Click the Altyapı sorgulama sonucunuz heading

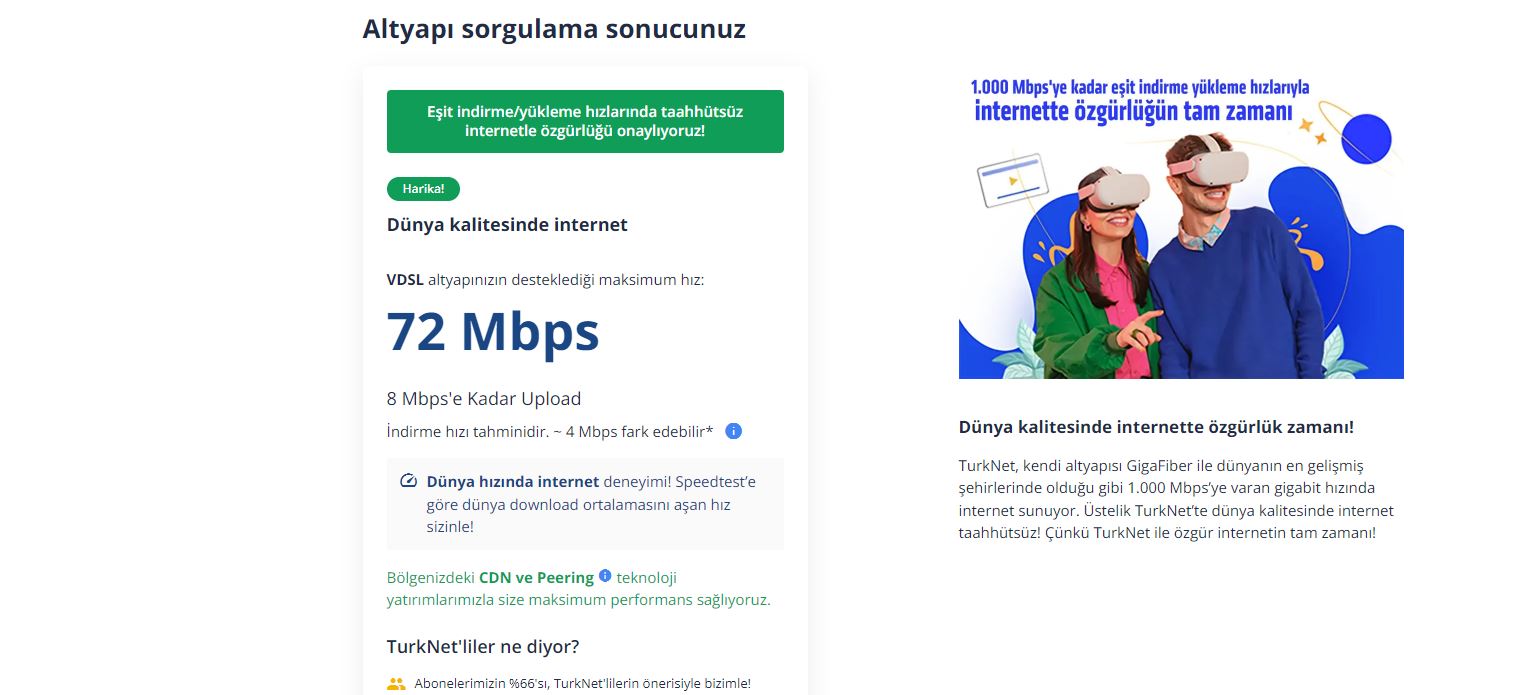point(554,28)
